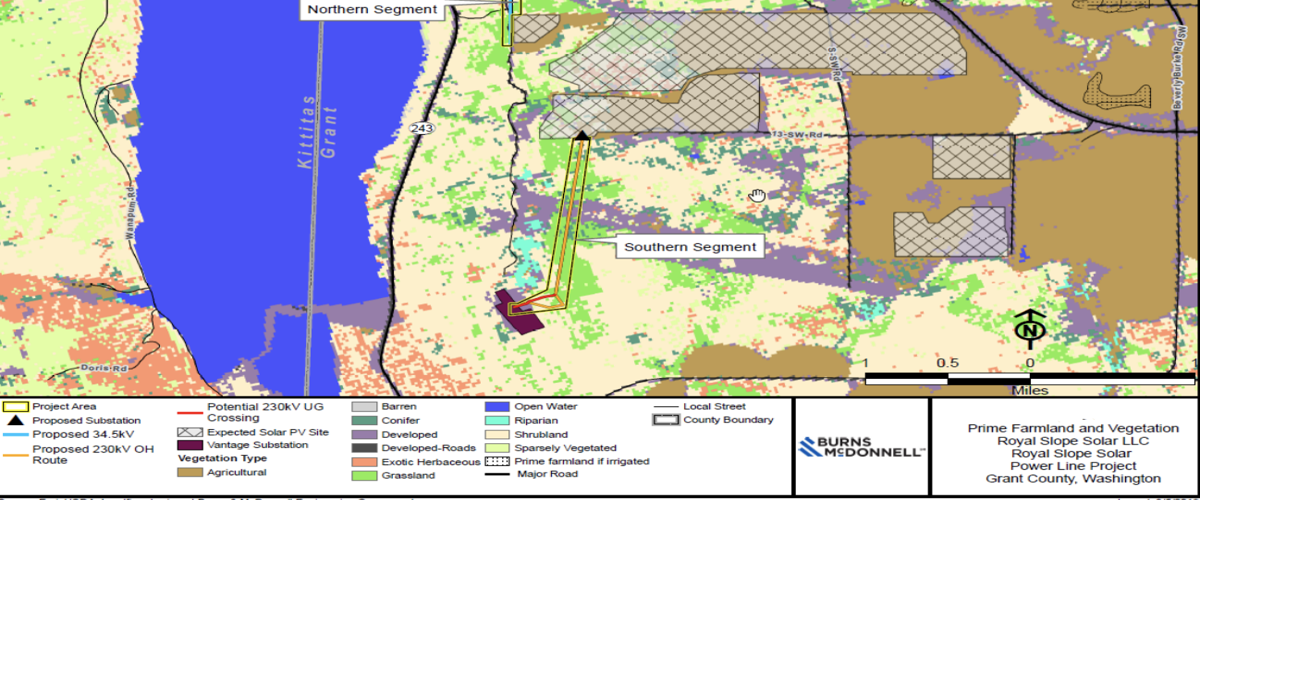Click the Agricultural color swatch

pyautogui.click(x=190, y=472)
